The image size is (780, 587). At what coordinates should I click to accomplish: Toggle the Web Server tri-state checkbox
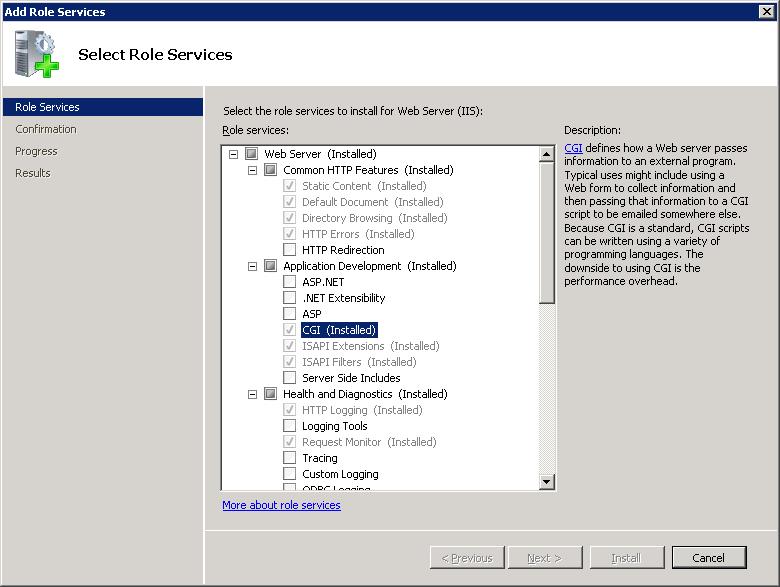(x=252, y=154)
